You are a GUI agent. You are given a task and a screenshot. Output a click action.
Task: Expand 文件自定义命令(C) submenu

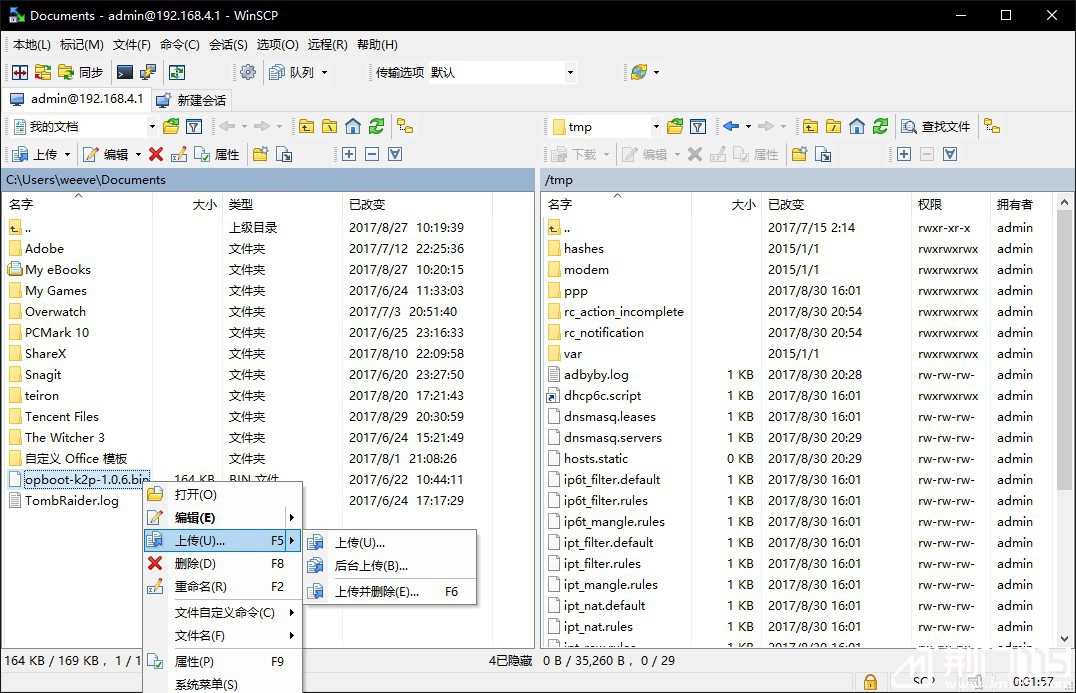(x=223, y=613)
